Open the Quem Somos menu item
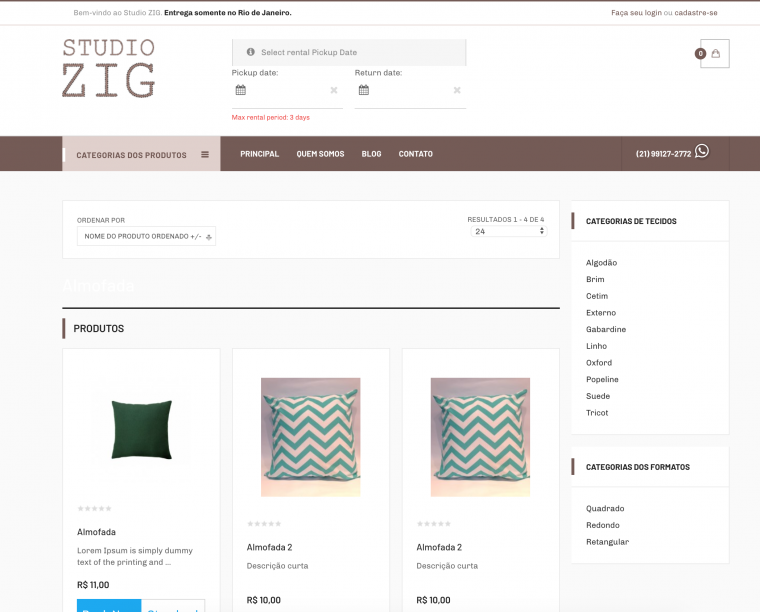 click(x=320, y=154)
